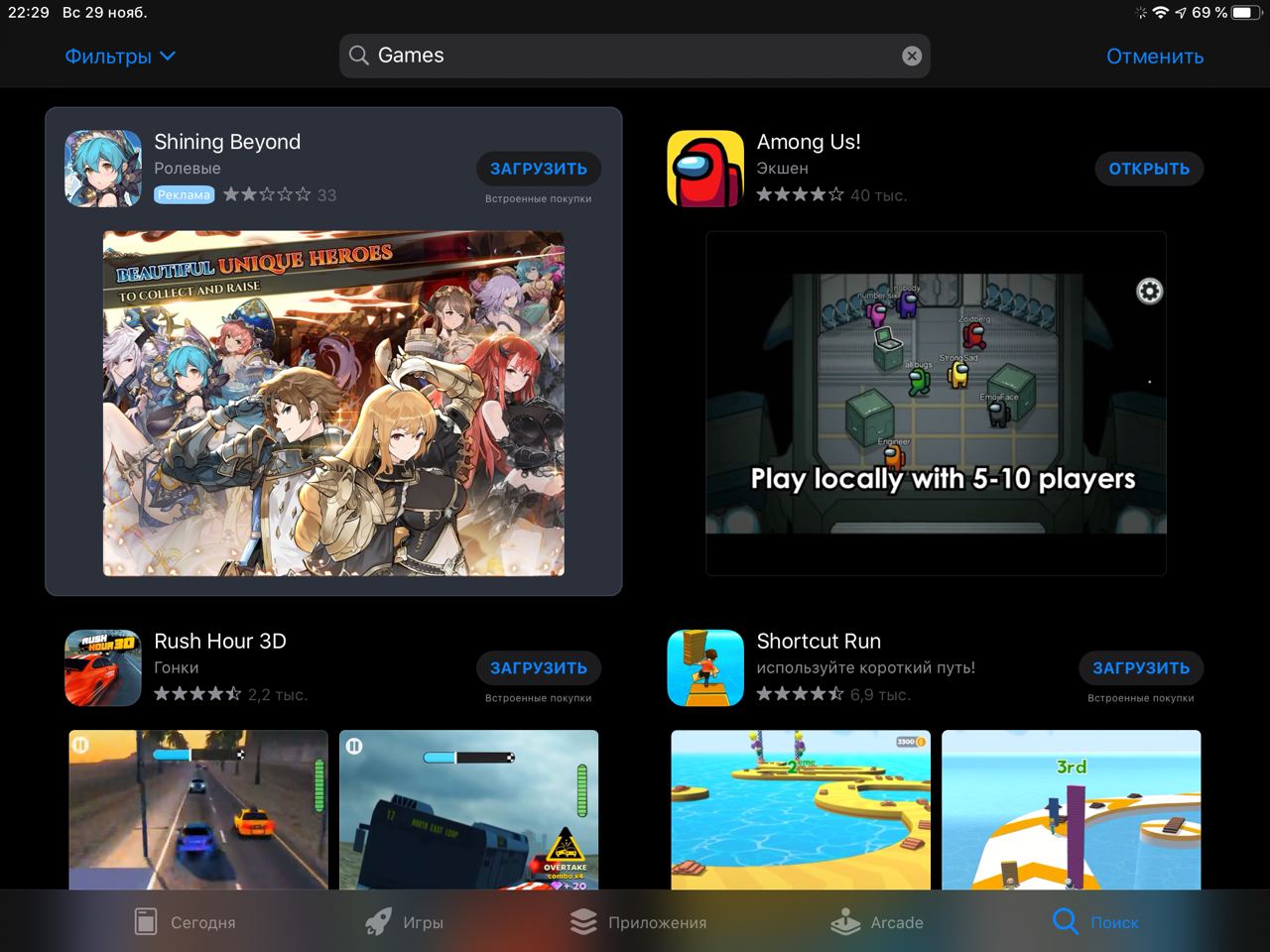Open the Shining Beyond app icon
The image size is (1270, 952).
click(103, 169)
